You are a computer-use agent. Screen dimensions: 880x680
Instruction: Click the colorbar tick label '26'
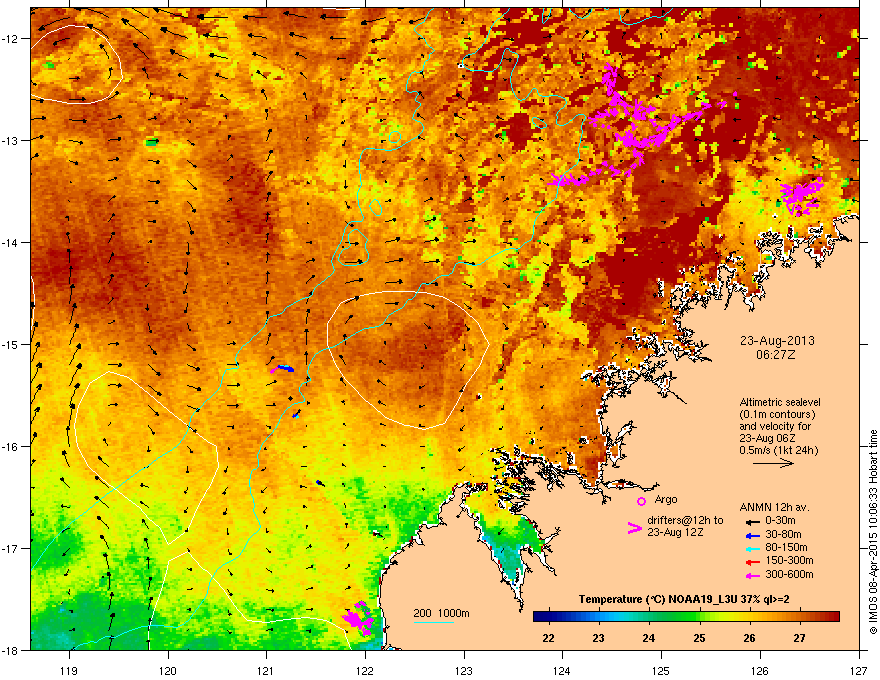coord(749,638)
